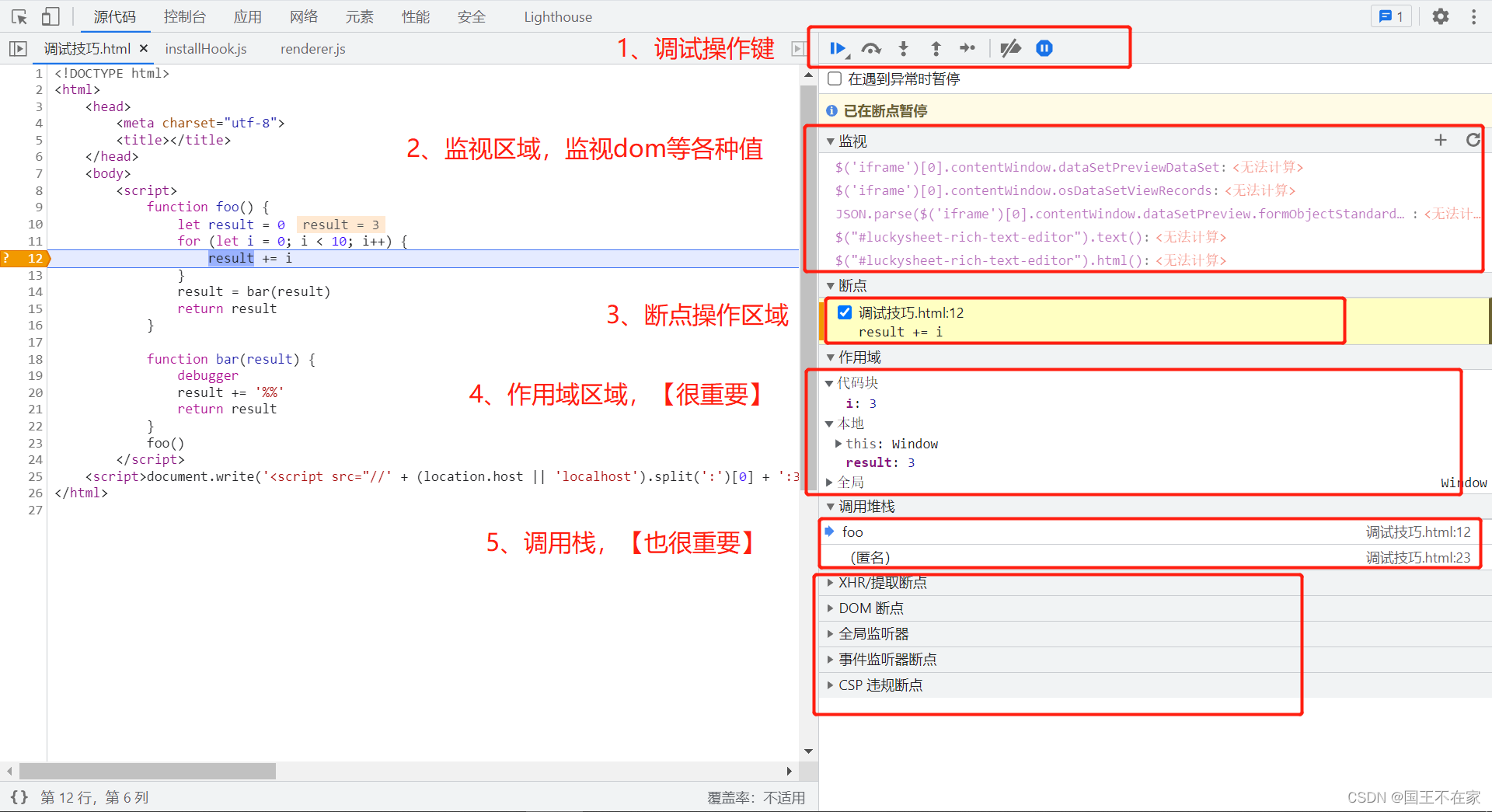Viewport: 1492px width, 812px height.
Task: Open the 性能 tab
Action: pos(416,16)
